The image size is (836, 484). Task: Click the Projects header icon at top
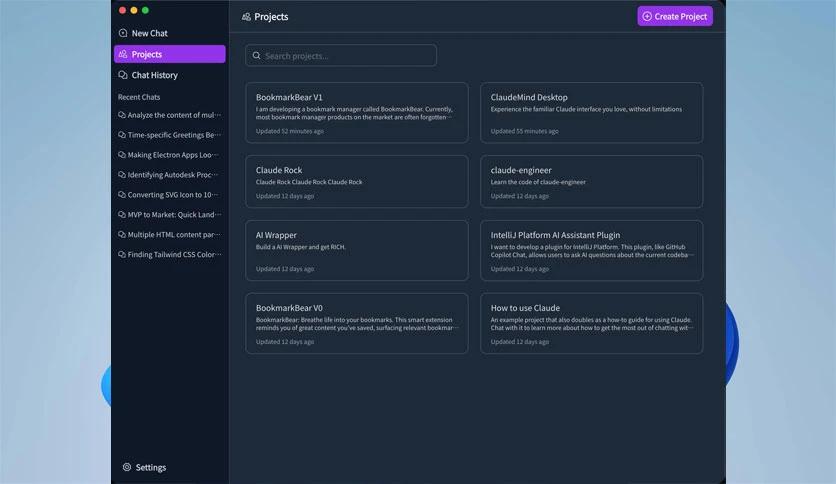point(246,17)
